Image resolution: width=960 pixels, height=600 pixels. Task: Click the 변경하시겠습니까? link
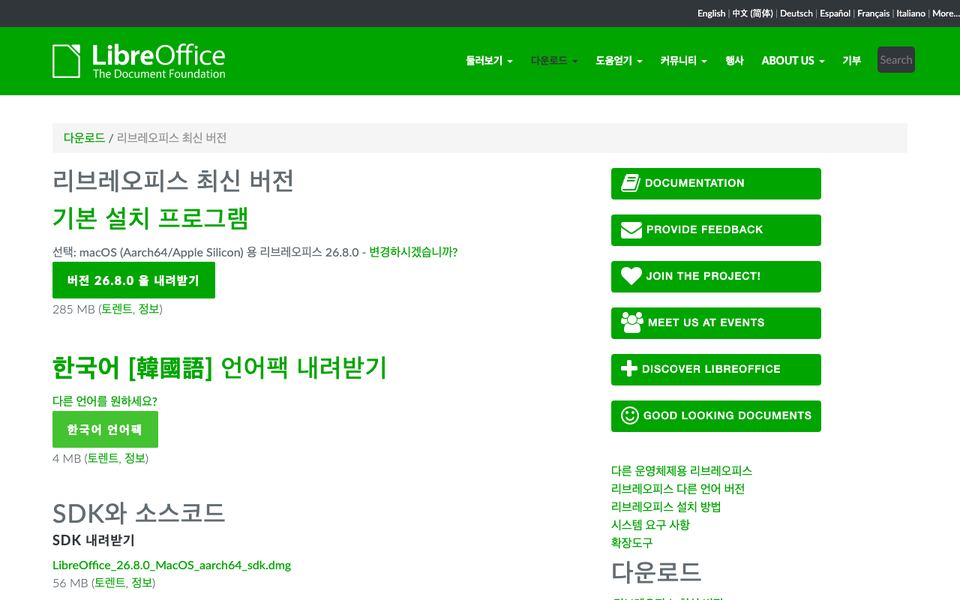click(x=413, y=252)
